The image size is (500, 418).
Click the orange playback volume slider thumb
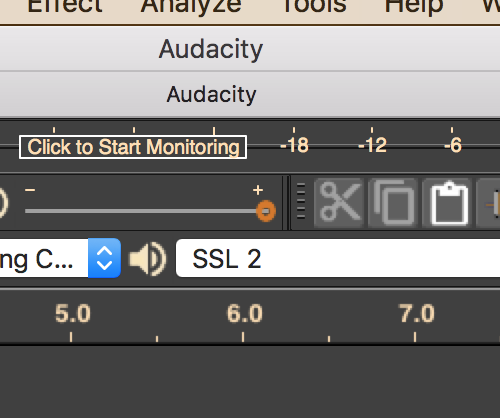266,211
